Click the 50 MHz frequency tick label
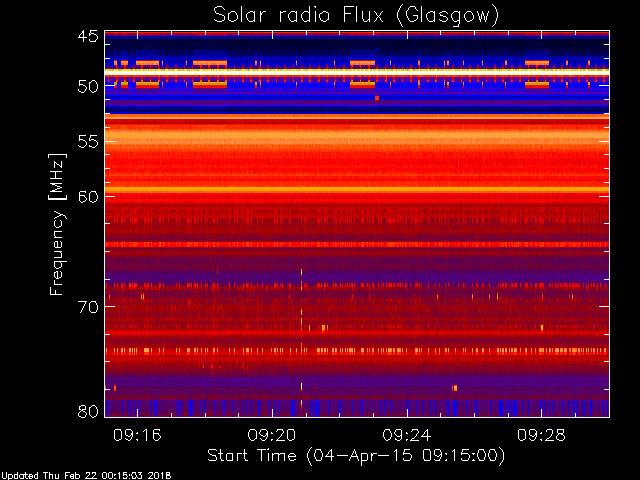The width and height of the screenshot is (640, 480). [88, 87]
